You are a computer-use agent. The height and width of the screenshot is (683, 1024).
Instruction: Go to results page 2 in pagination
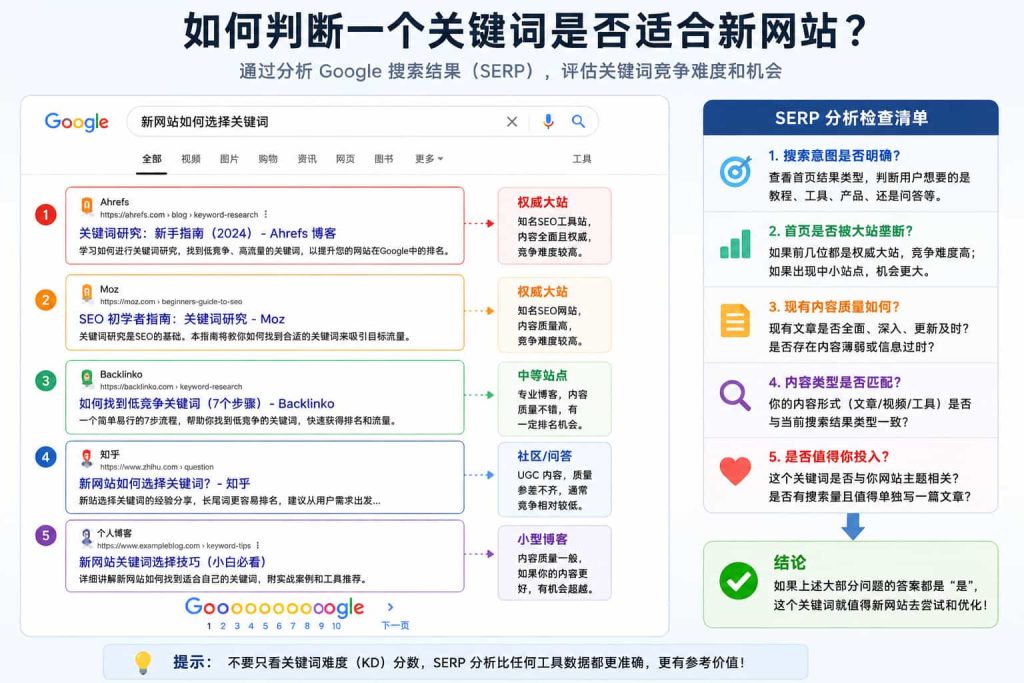(223, 626)
